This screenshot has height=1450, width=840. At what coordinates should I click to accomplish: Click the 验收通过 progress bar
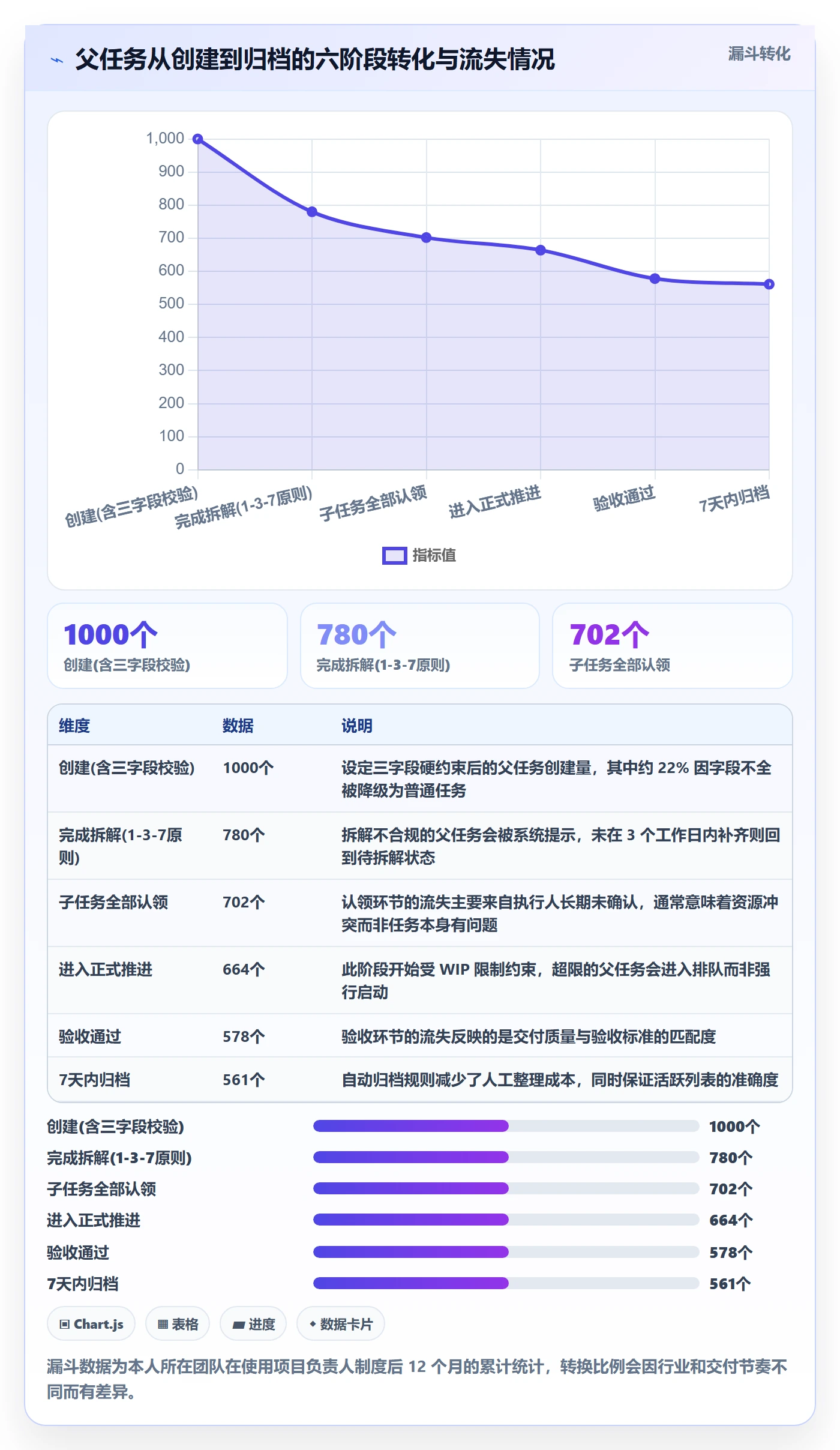506,1252
